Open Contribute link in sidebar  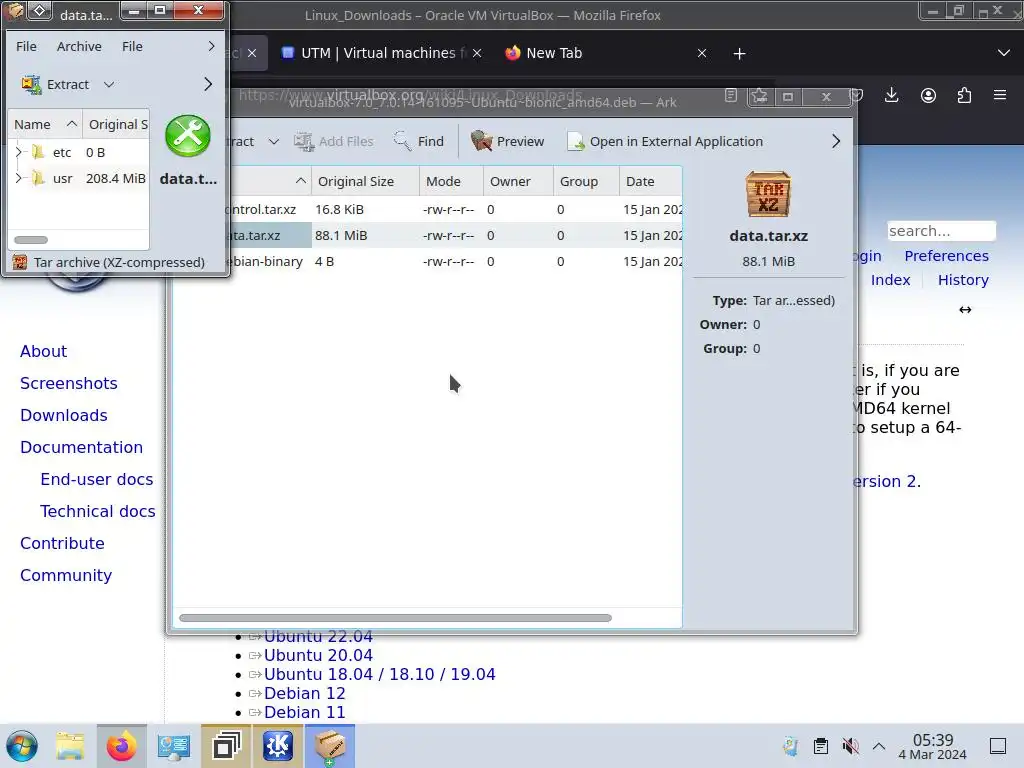coord(62,543)
